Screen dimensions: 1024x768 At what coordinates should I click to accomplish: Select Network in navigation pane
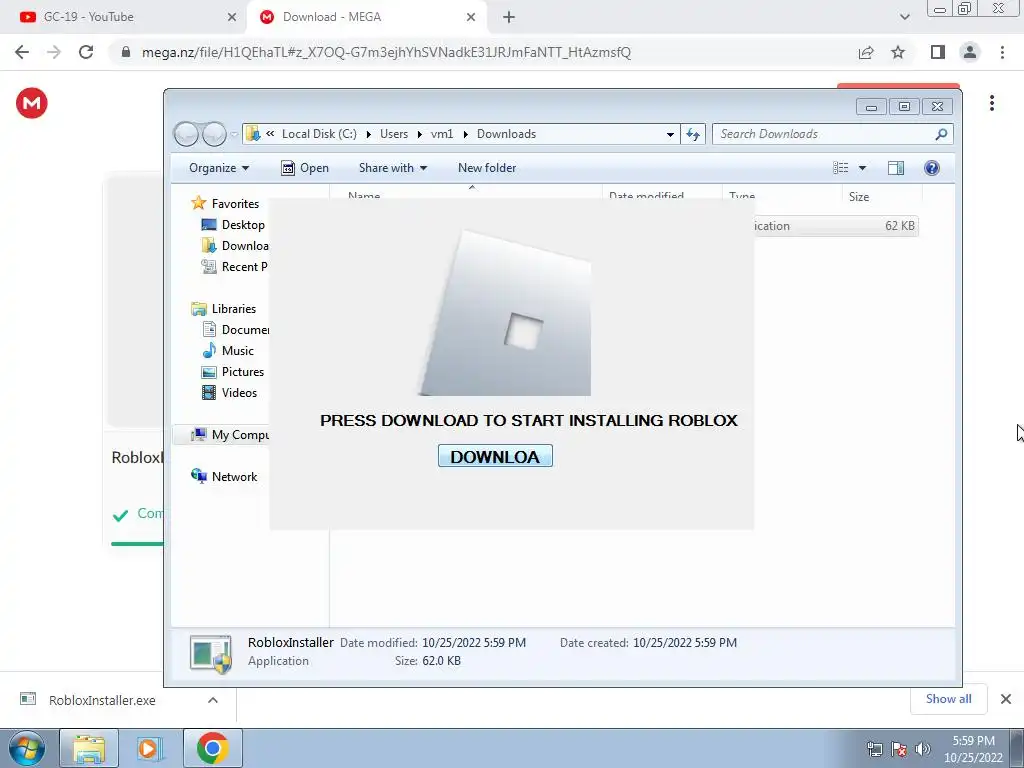tap(224, 477)
